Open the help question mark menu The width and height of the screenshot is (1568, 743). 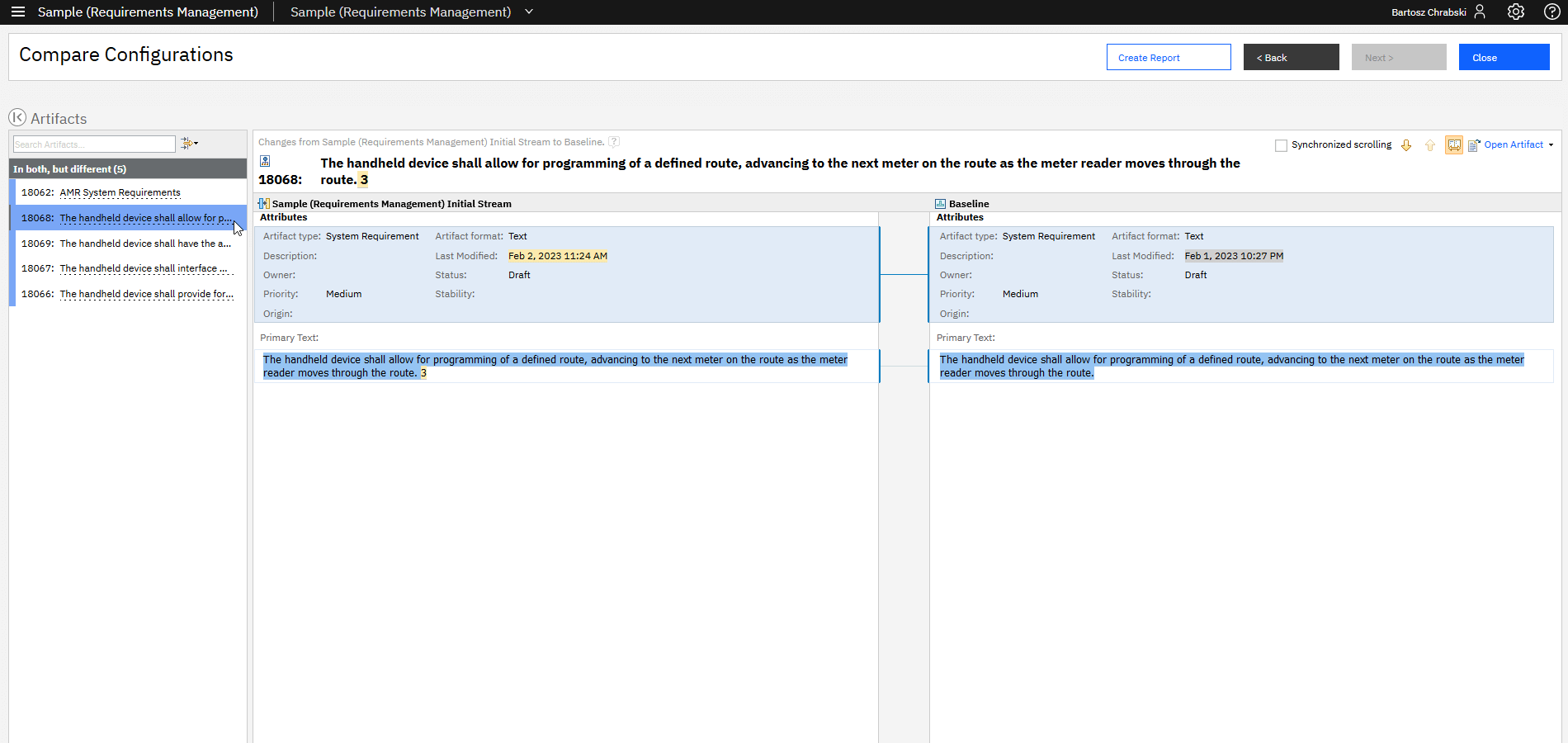(1552, 12)
